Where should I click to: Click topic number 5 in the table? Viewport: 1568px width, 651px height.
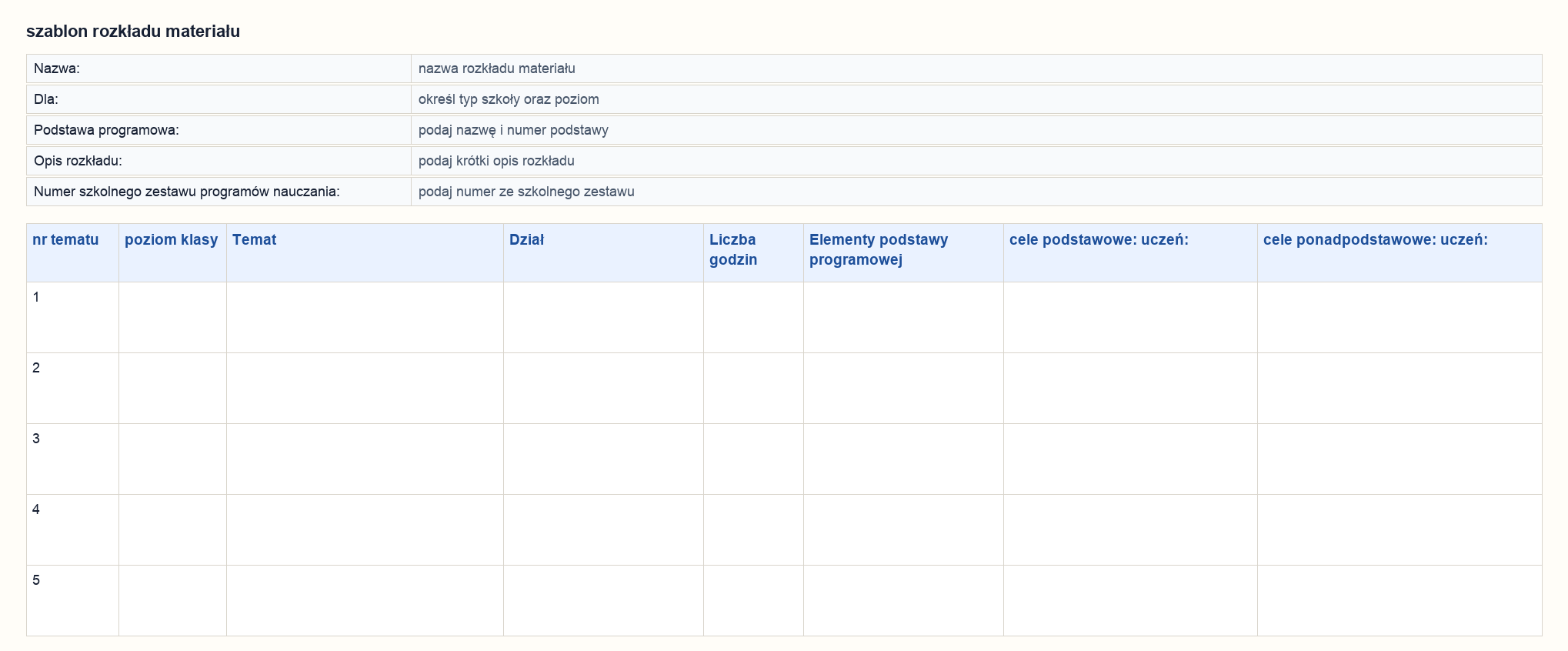(36, 580)
